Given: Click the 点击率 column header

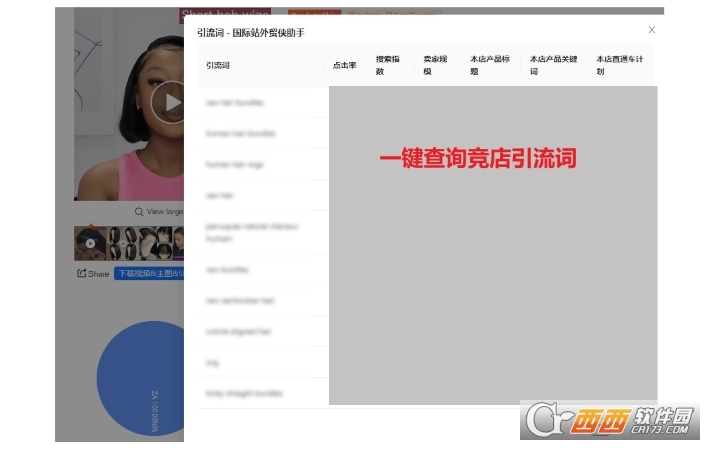Looking at the screenshot, I should [x=344, y=65].
